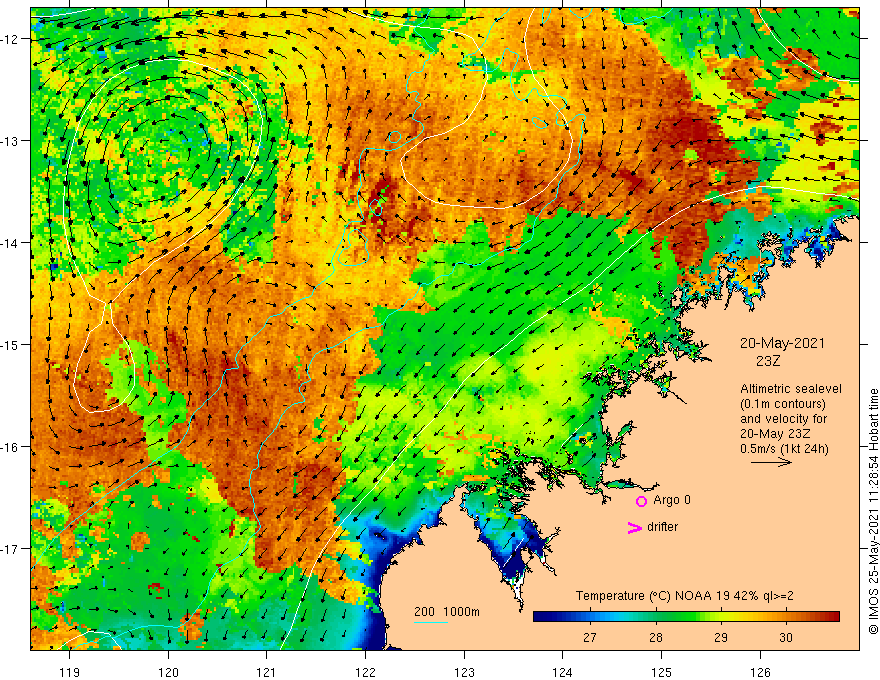Click the -12 latitude axis label

click(x=10, y=39)
